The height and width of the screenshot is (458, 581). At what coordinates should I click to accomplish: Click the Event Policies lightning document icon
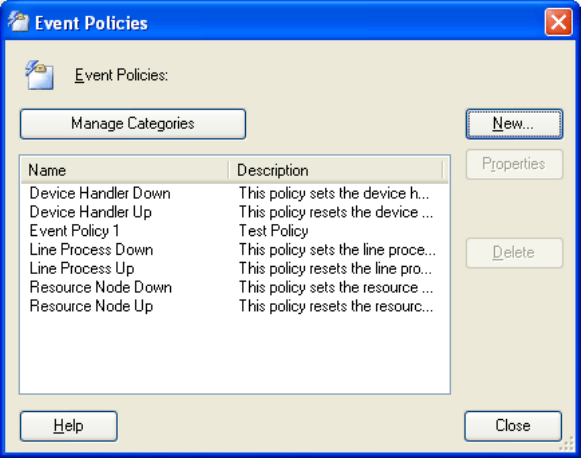coord(39,75)
